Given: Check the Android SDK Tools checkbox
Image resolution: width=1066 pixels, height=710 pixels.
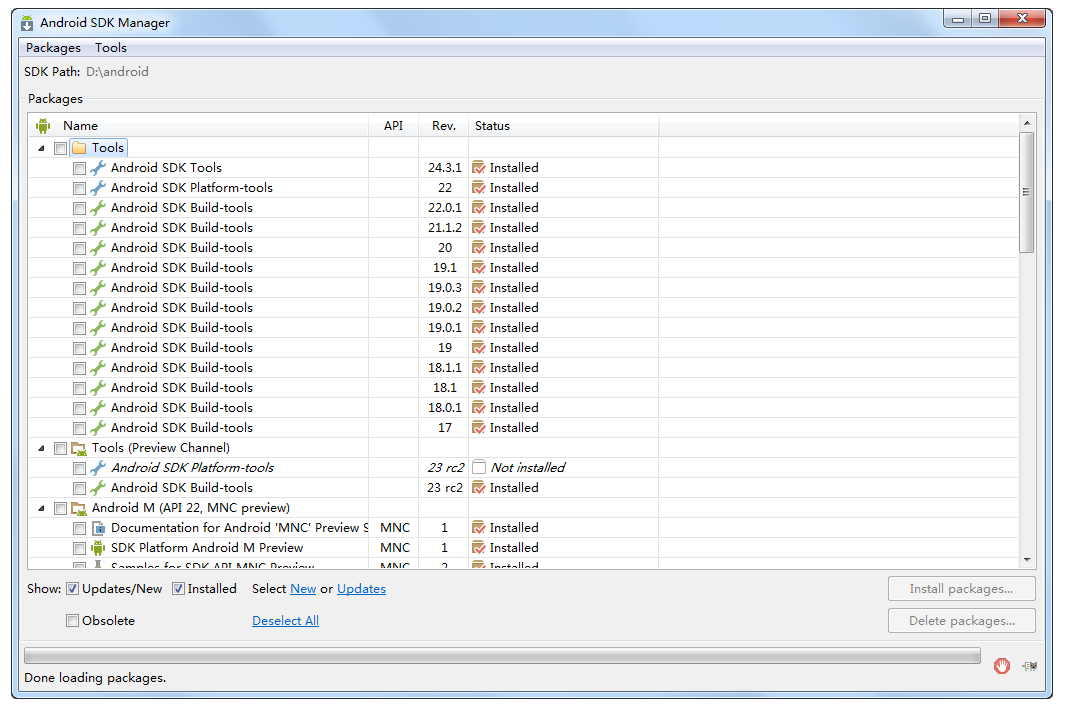Looking at the screenshot, I should tap(80, 168).
